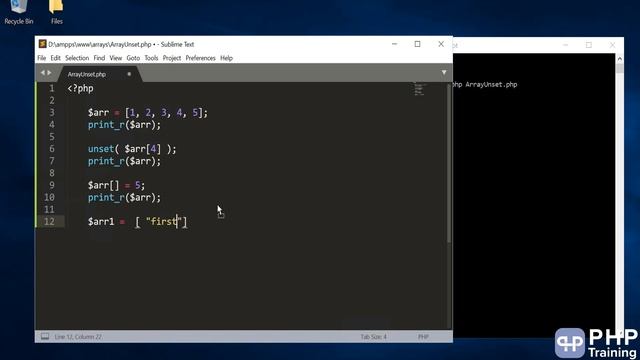
Task: Change the PHP syntax selector in status bar
Action: pos(423,337)
